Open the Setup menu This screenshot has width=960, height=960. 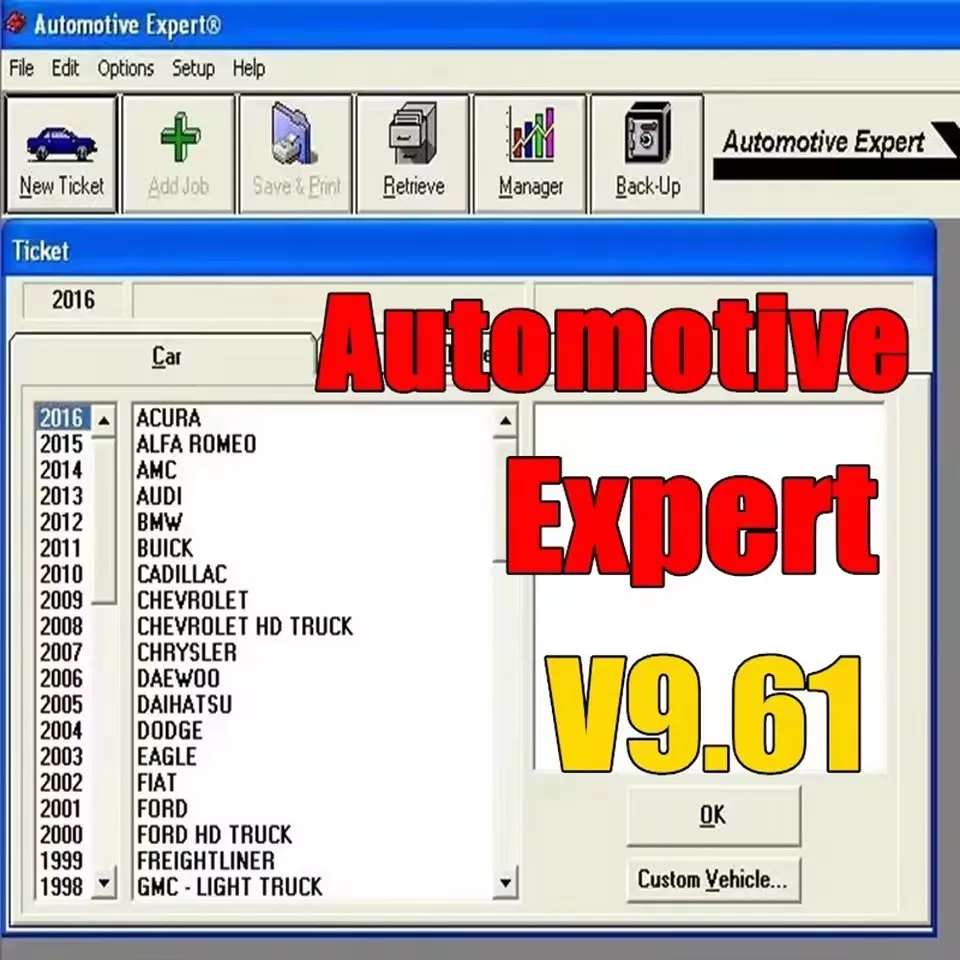193,68
